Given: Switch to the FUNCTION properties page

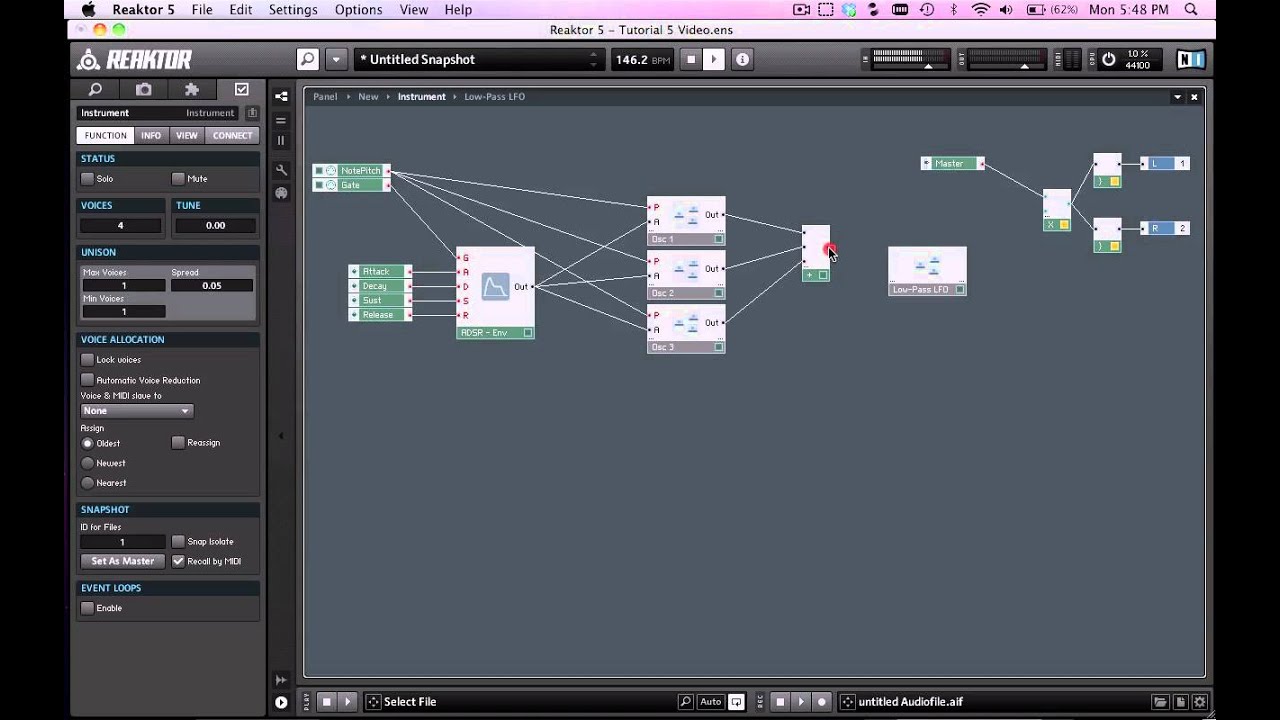Looking at the screenshot, I should [105, 135].
